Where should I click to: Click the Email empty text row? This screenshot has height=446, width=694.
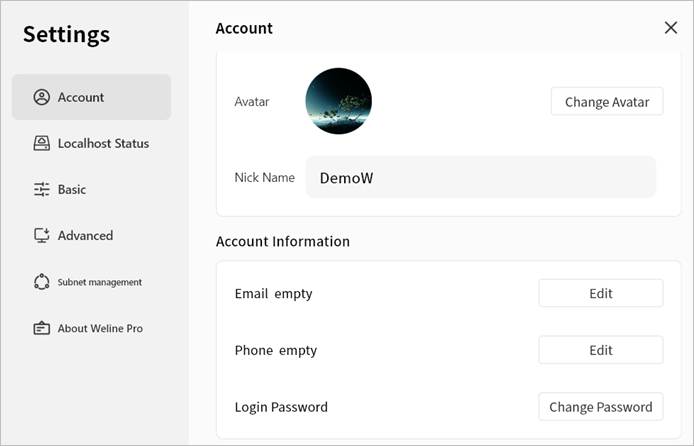coord(273,294)
